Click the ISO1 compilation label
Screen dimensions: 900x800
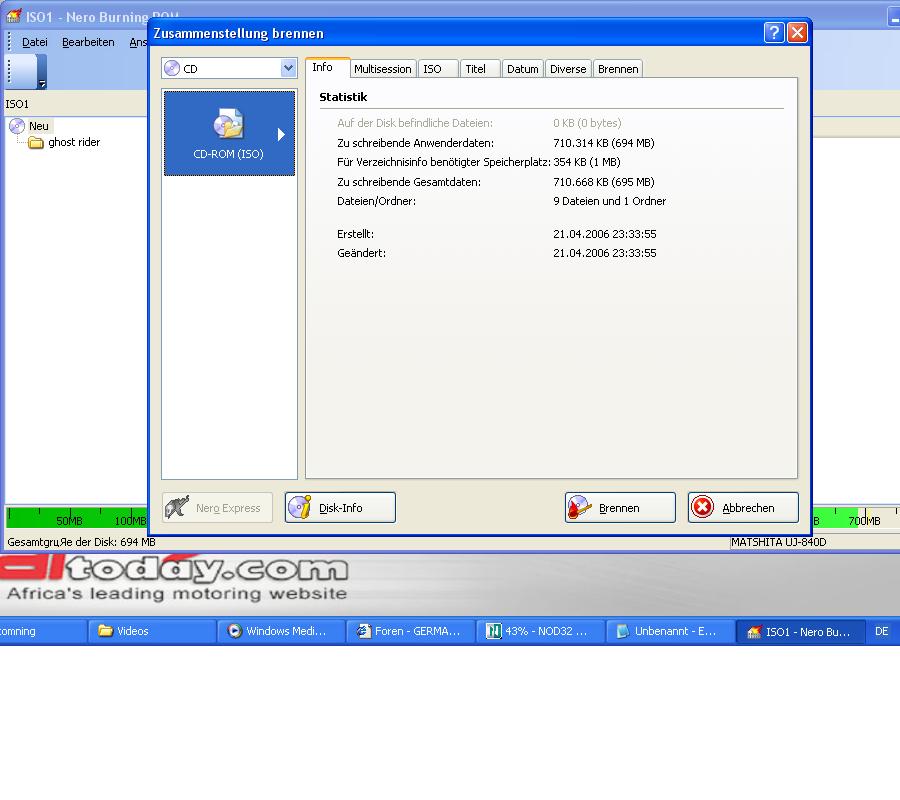point(17,104)
